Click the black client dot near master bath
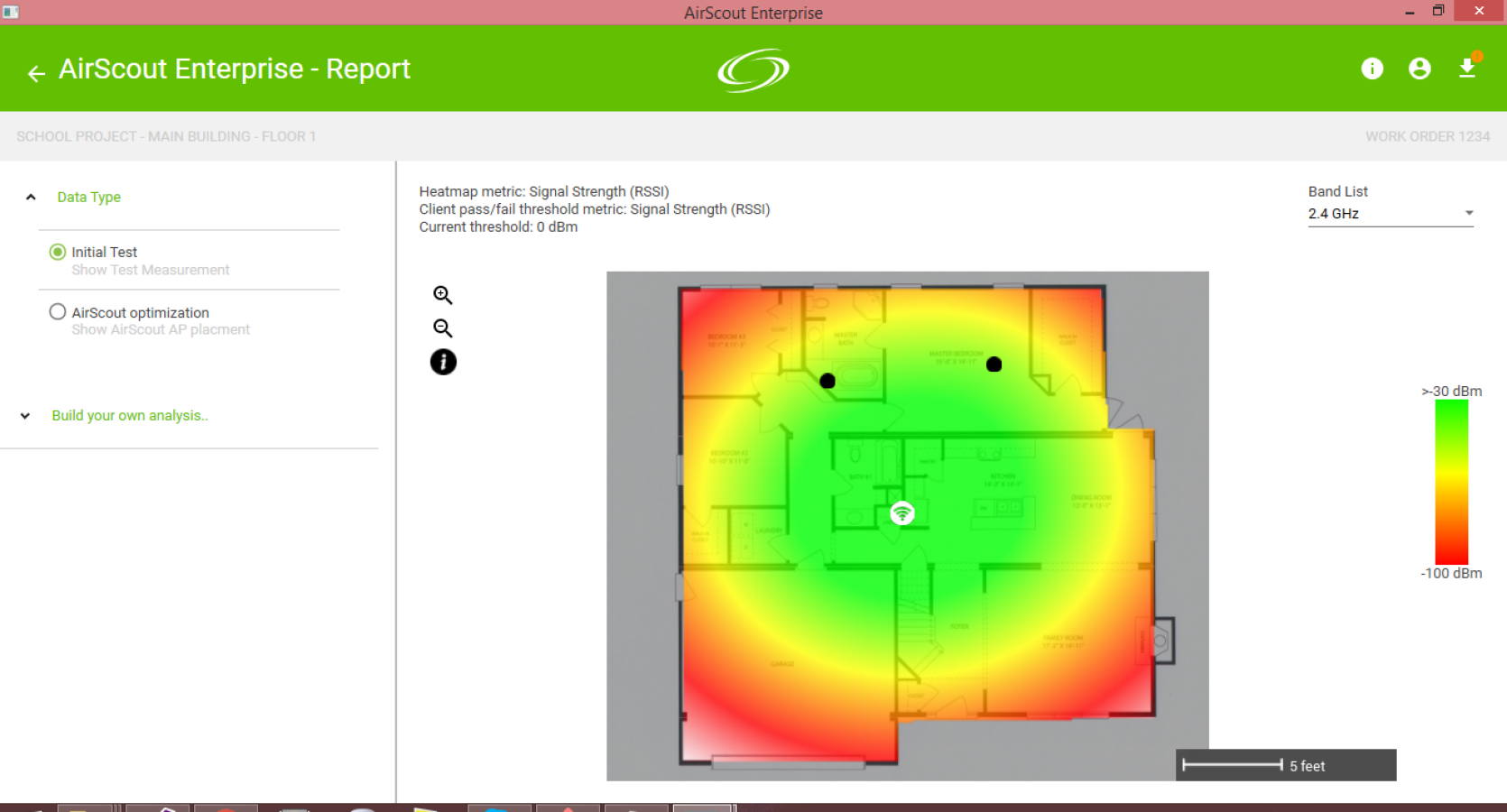 827,381
